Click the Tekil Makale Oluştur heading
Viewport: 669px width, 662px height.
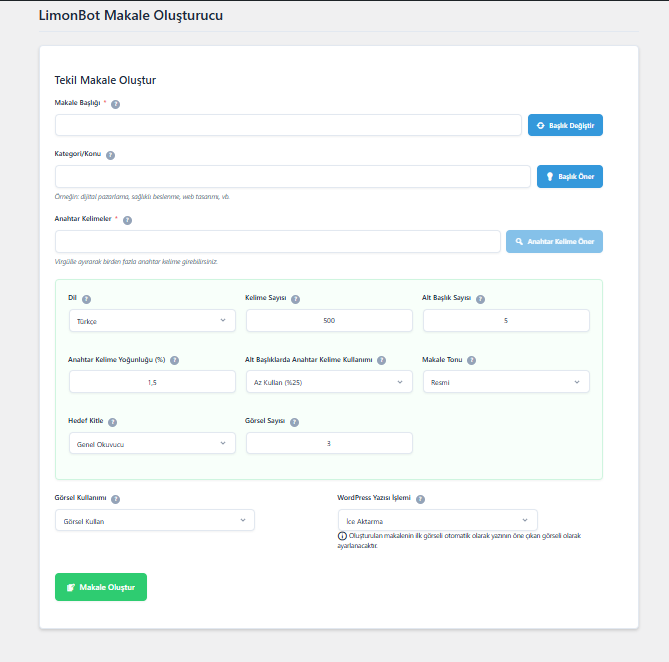105,80
